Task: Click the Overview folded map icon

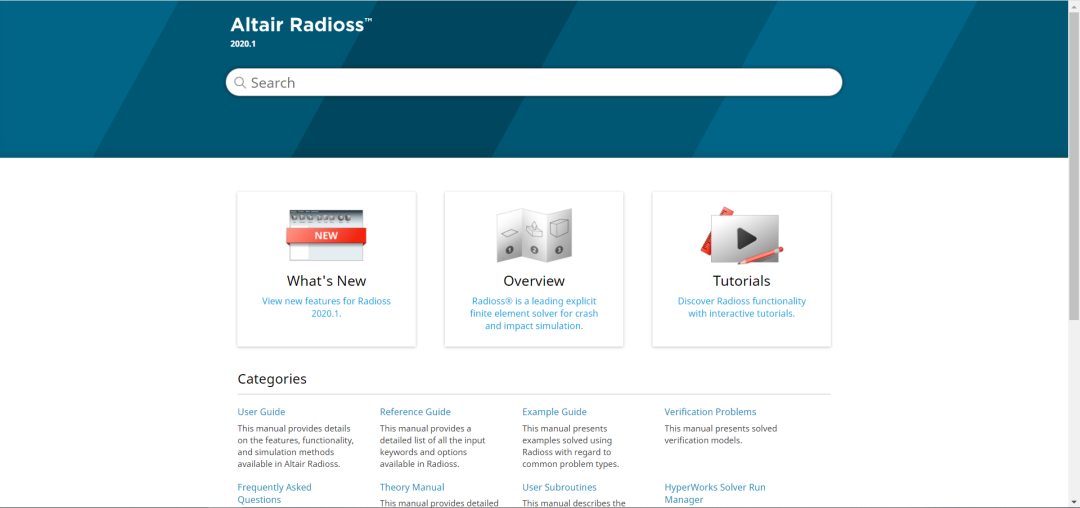Action: (x=534, y=235)
